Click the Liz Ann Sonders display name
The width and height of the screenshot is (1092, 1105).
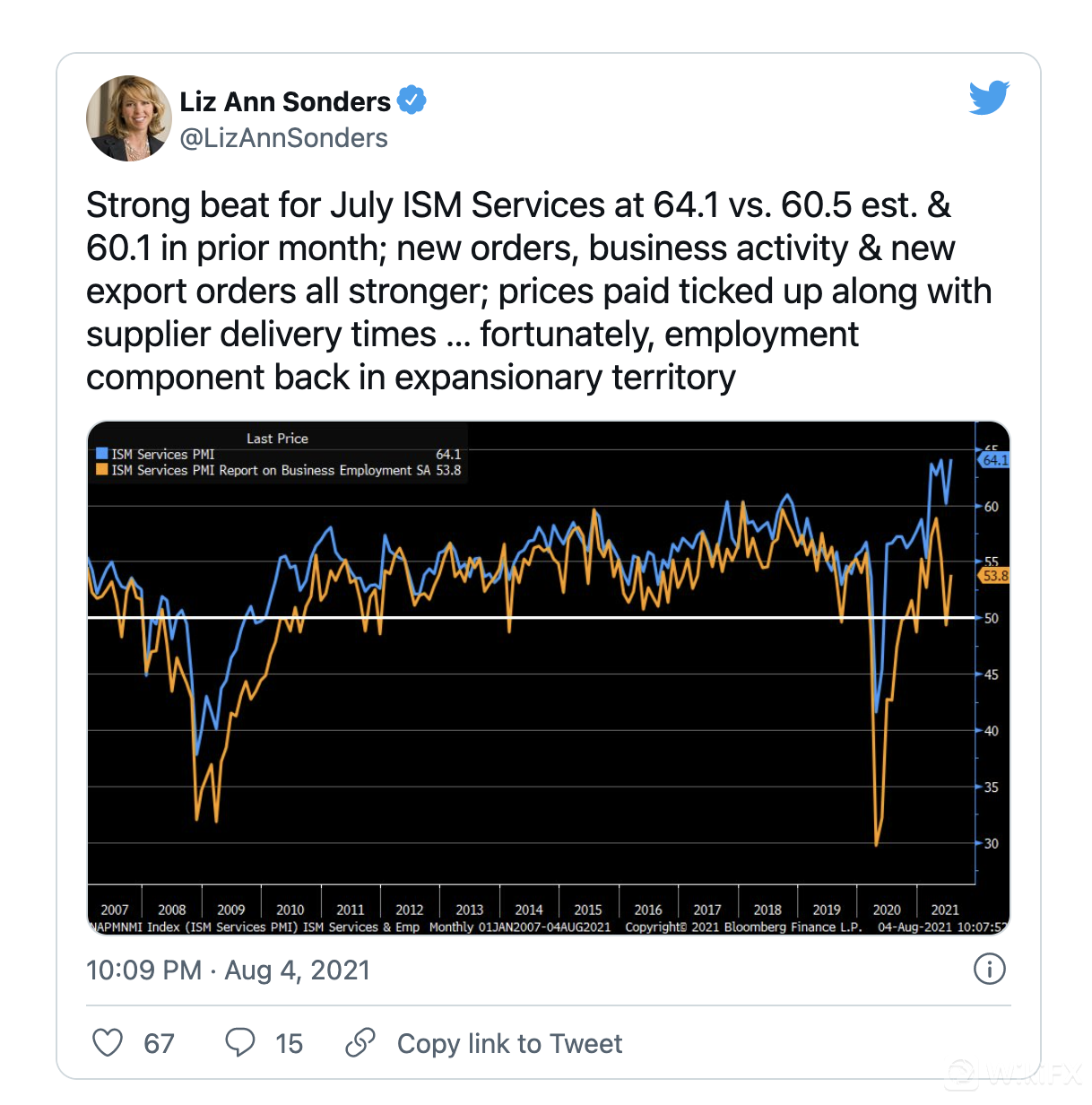point(285,101)
